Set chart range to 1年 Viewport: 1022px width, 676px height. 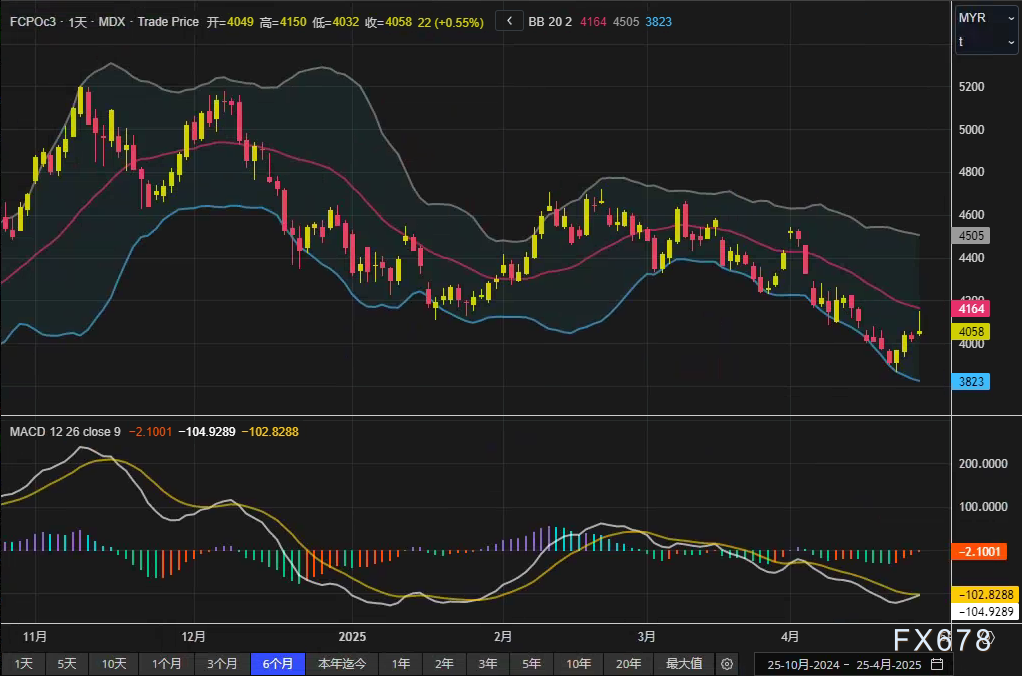[x=400, y=664]
